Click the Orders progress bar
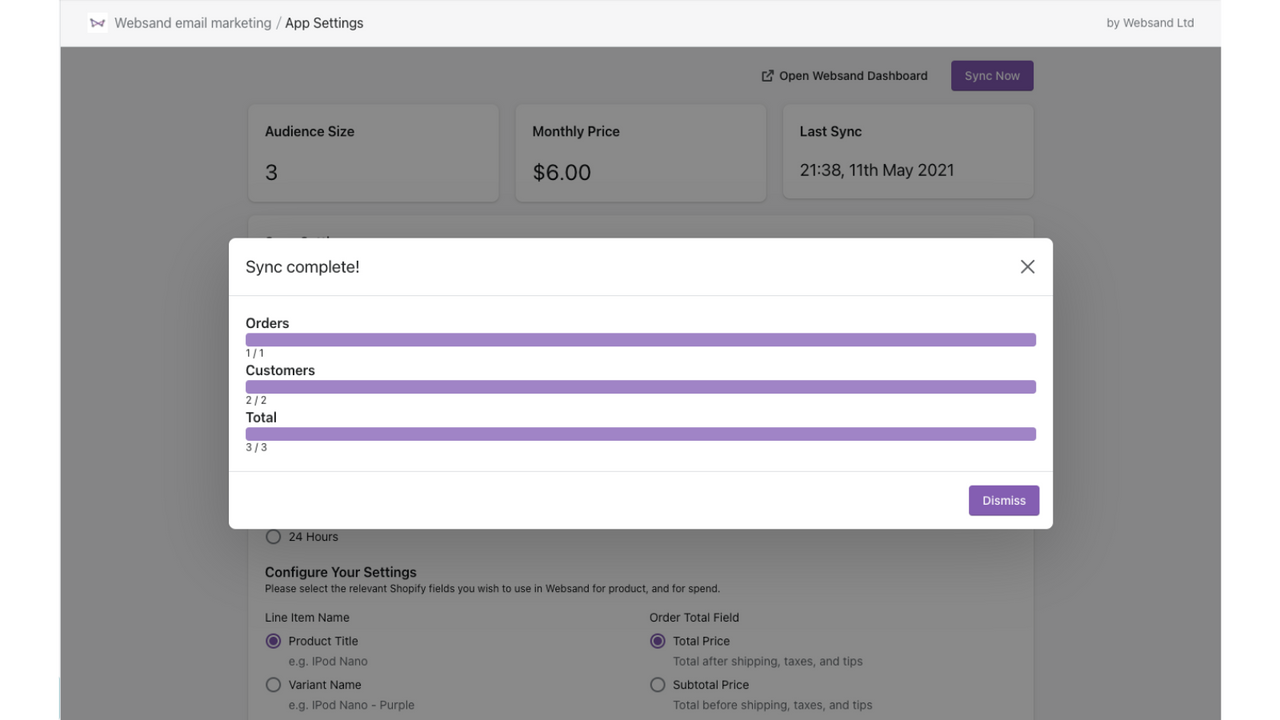Image resolution: width=1280 pixels, height=720 pixels. [x=640, y=339]
